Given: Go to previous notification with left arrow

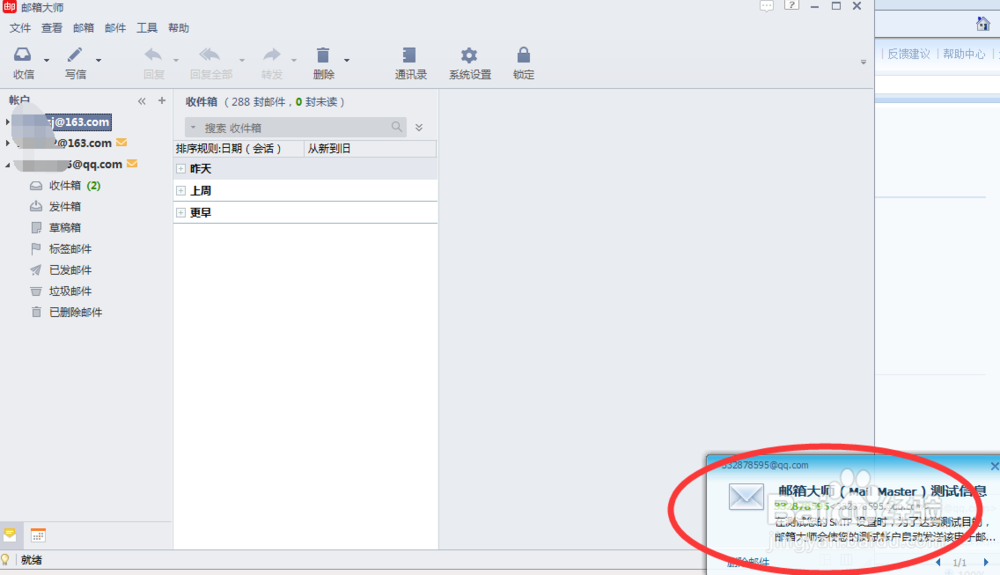Looking at the screenshot, I should 938,562.
